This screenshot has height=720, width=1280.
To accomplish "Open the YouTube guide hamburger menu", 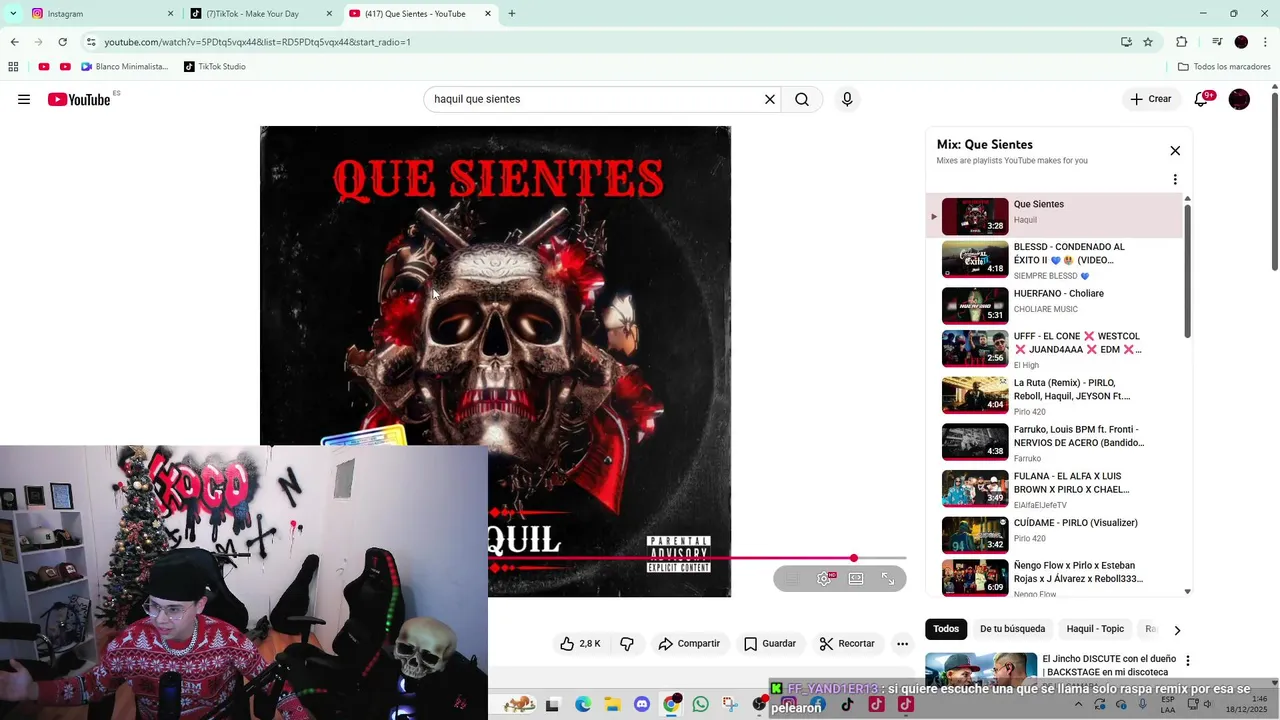I will click(24, 99).
